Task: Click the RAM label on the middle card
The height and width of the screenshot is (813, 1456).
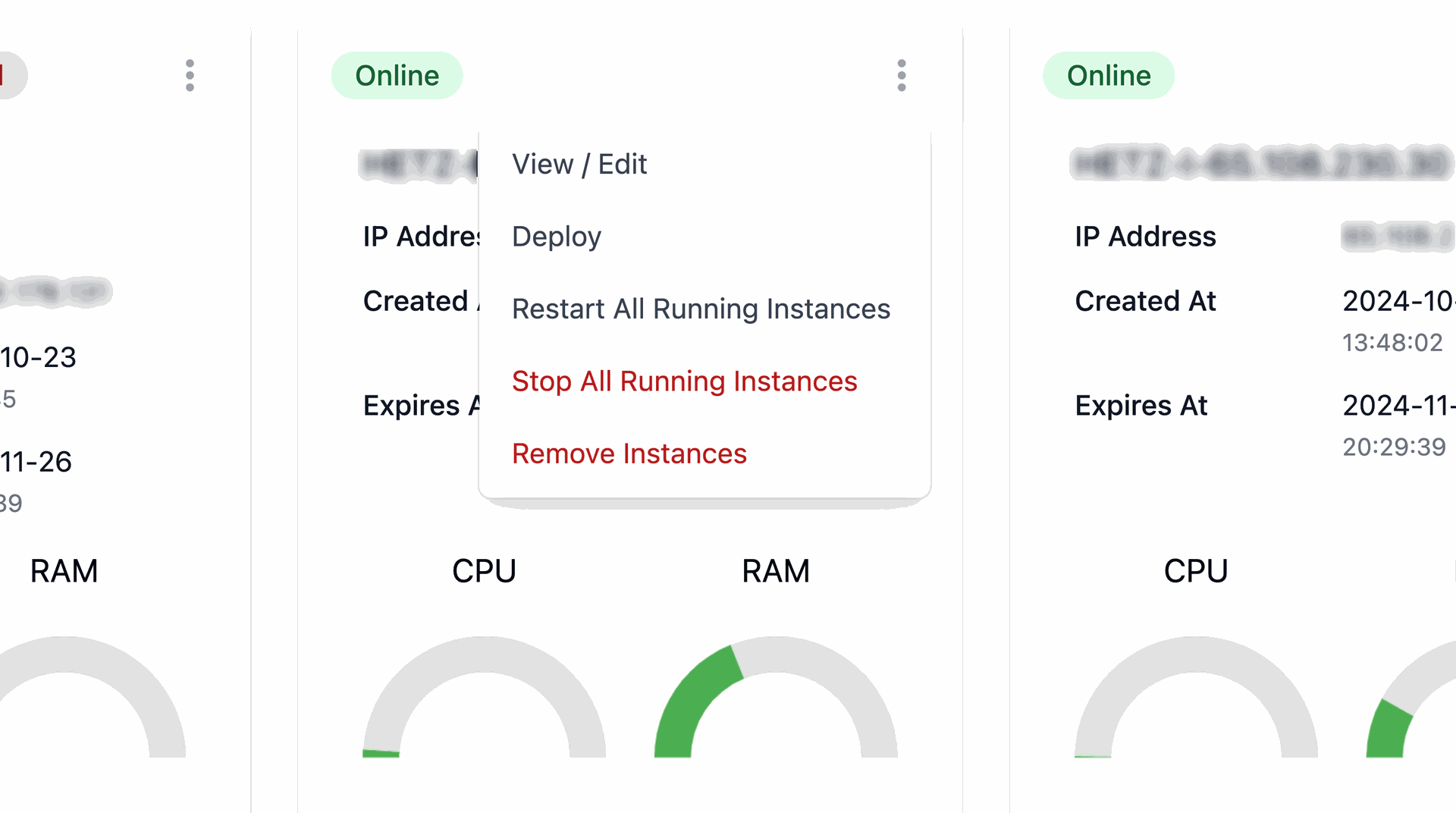Action: point(776,571)
